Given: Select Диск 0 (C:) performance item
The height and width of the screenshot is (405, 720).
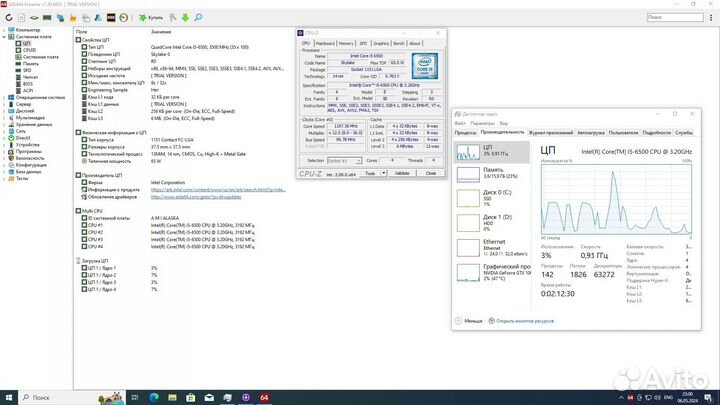Looking at the screenshot, I should 492,198.
